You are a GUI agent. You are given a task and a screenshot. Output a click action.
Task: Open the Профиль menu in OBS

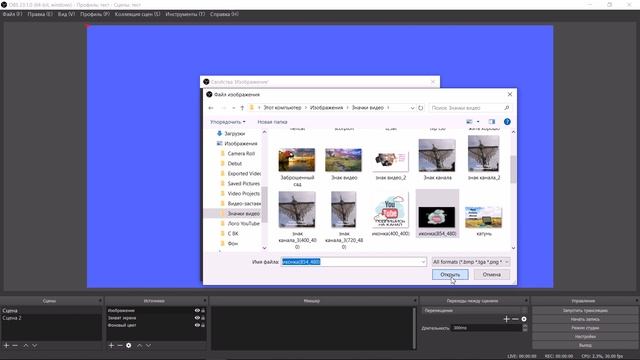(95, 14)
